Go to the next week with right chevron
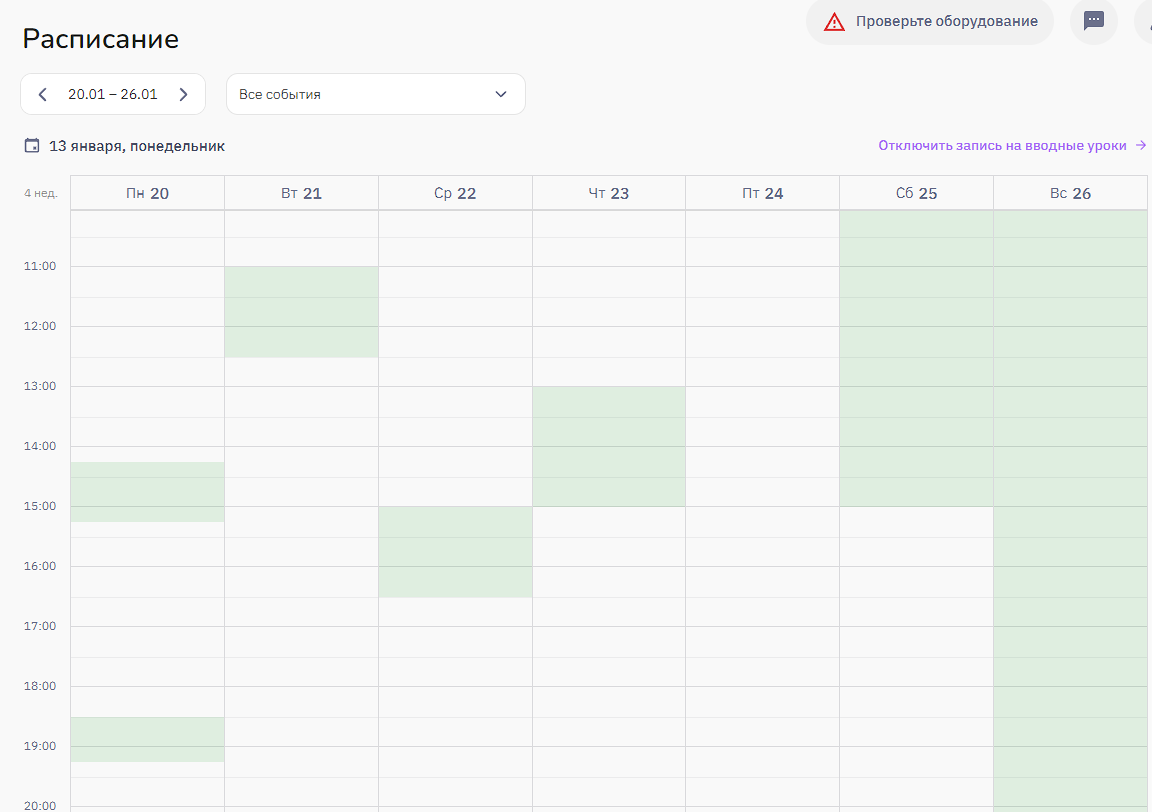The height and width of the screenshot is (812, 1152). pos(183,95)
